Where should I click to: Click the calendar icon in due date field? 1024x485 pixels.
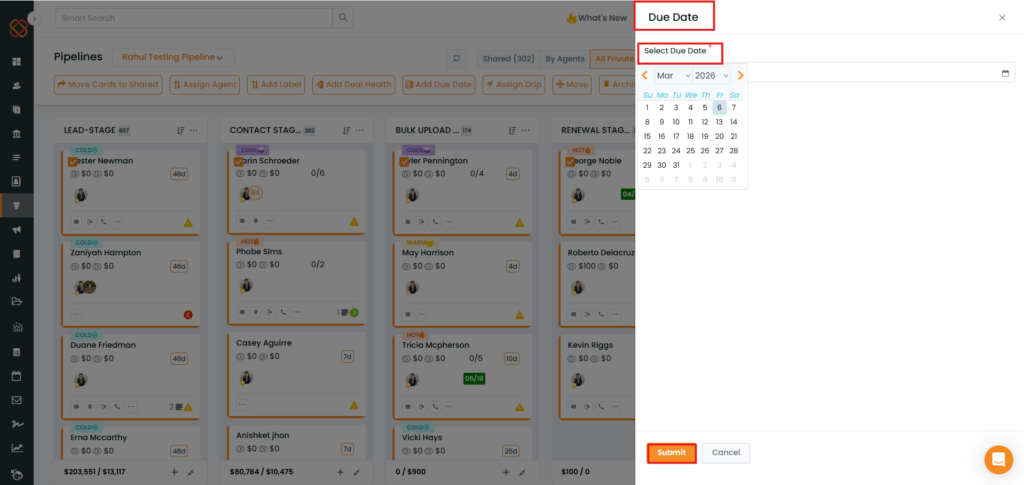[x=1005, y=74]
